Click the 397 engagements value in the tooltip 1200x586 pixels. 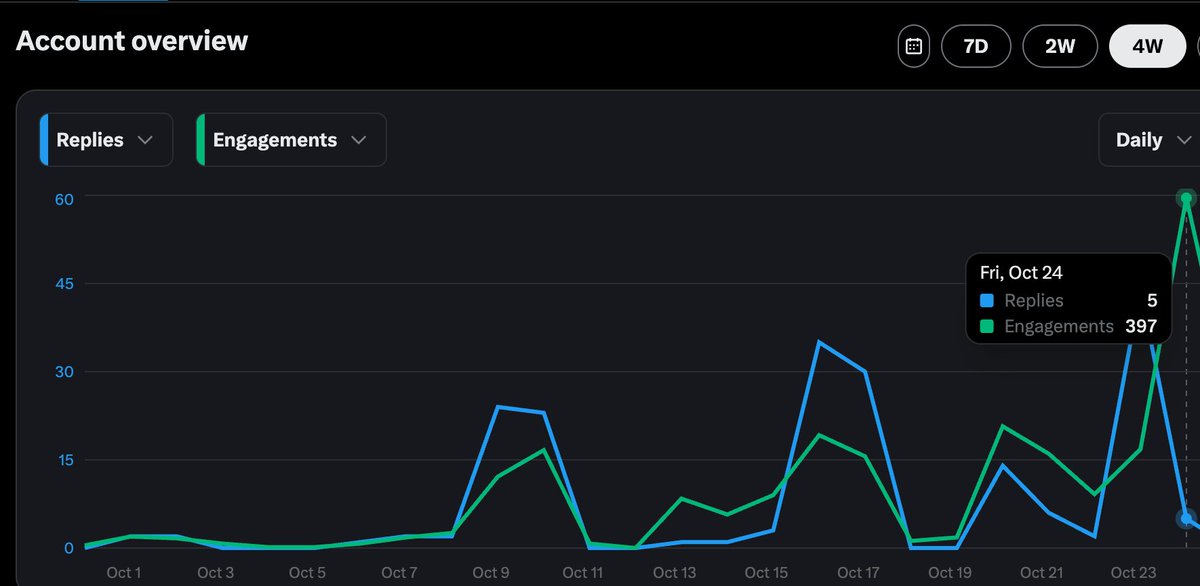[1144, 326]
